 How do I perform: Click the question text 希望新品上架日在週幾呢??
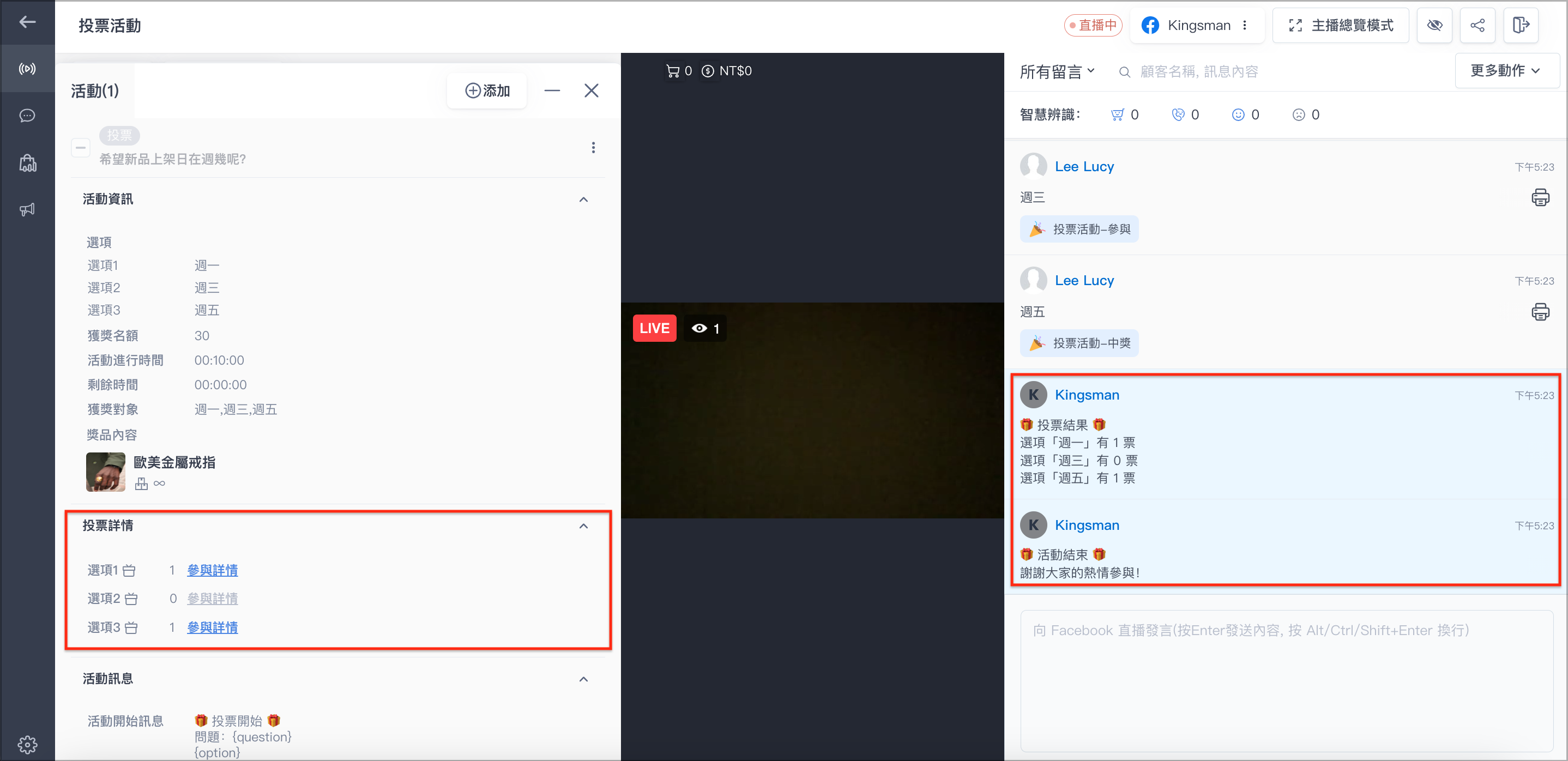[x=172, y=160]
